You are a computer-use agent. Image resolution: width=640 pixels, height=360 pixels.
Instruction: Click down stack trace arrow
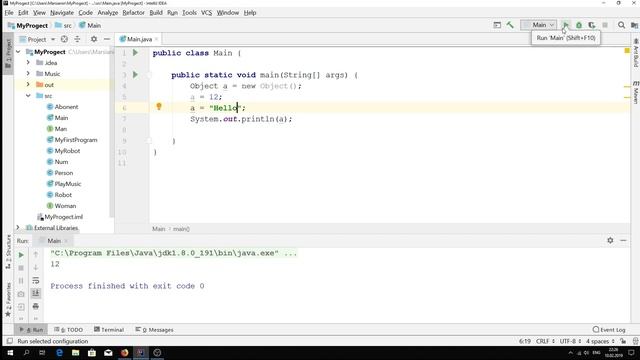coord(36,268)
